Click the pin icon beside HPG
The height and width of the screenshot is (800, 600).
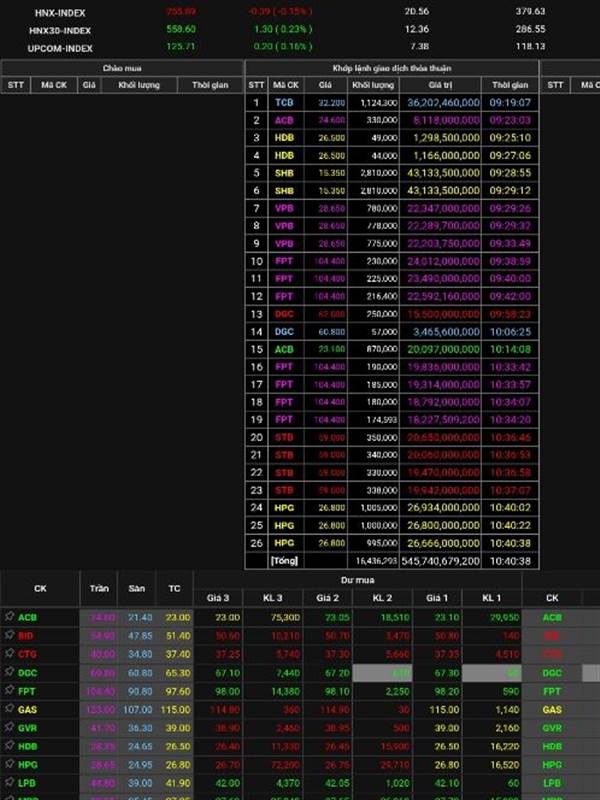tap(9, 764)
